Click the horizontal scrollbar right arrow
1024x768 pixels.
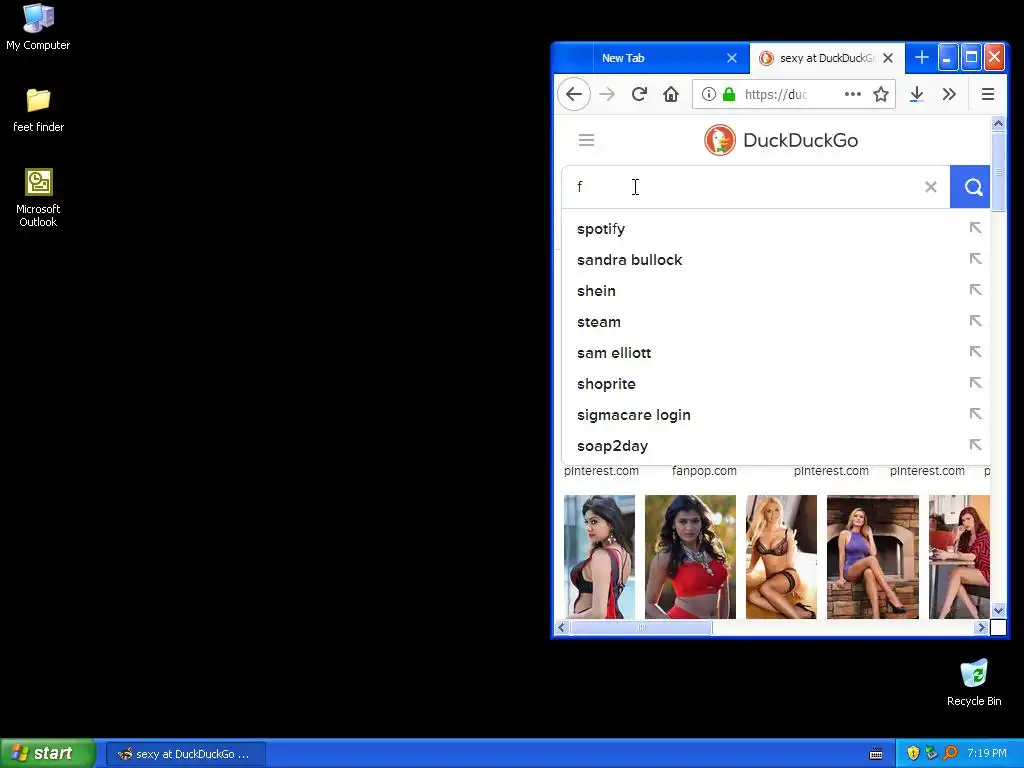981,628
